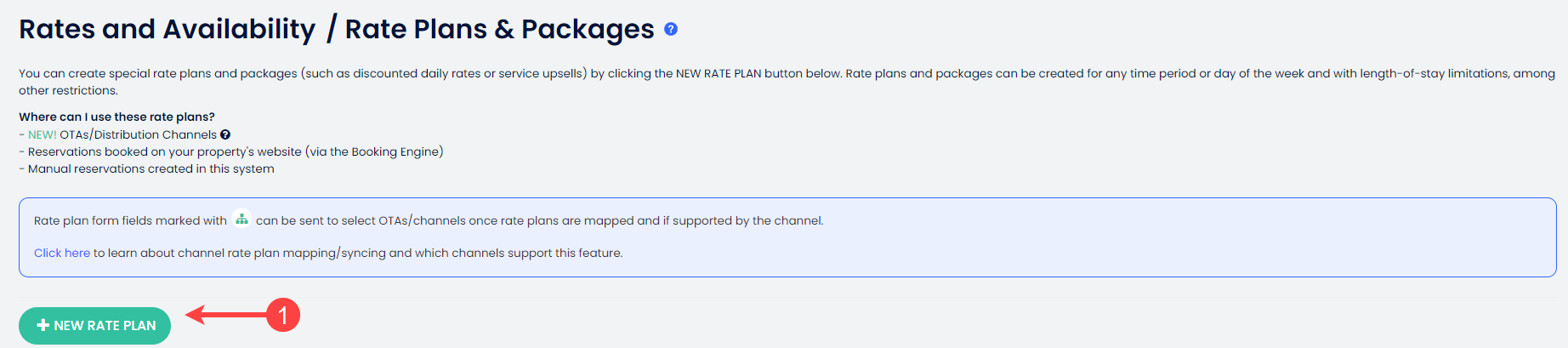Click 'to learn about channel rate plan mapping' sentence
The height and width of the screenshot is (348, 1568).
click(357, 253)
